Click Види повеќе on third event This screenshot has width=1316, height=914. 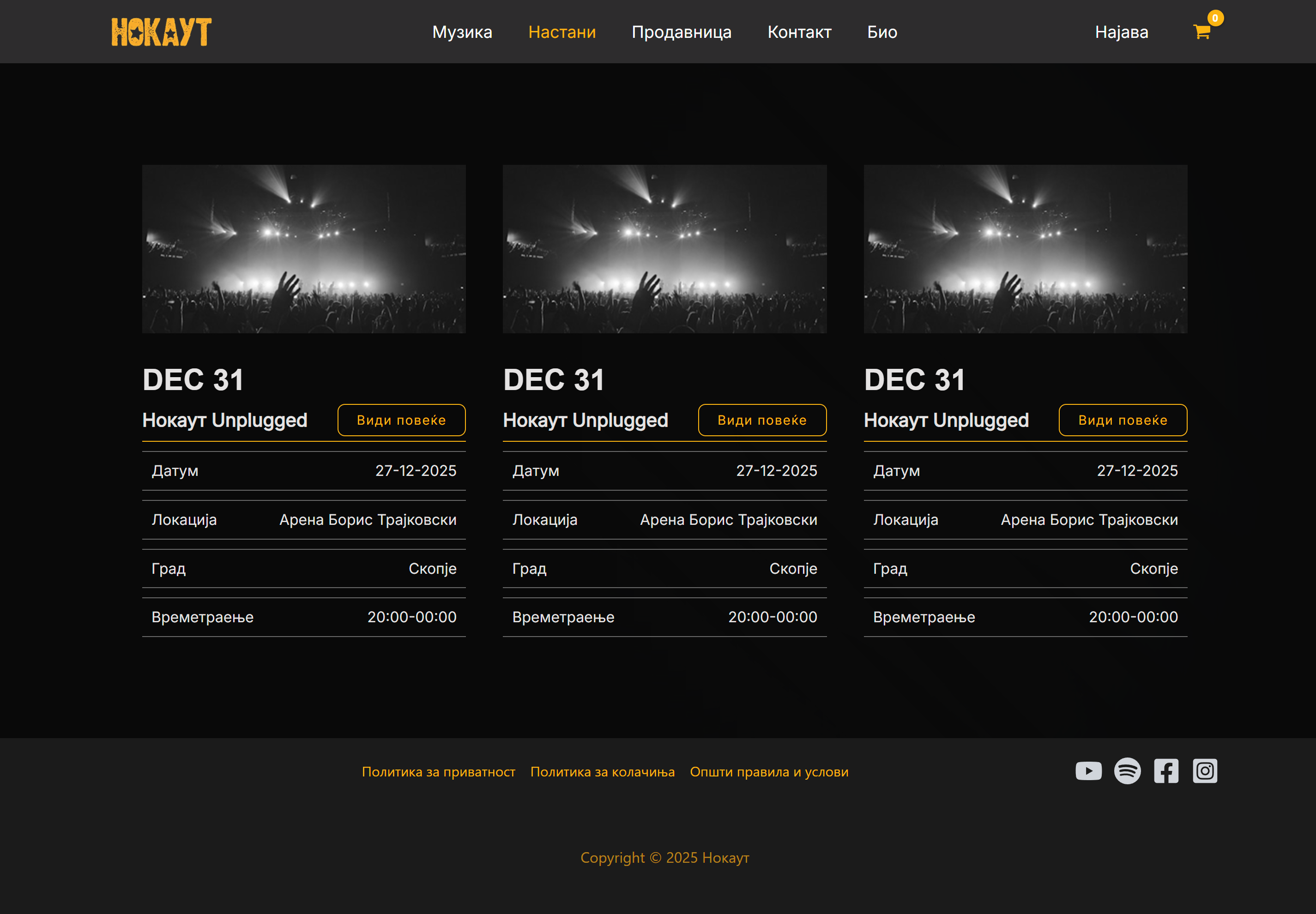1123,420
